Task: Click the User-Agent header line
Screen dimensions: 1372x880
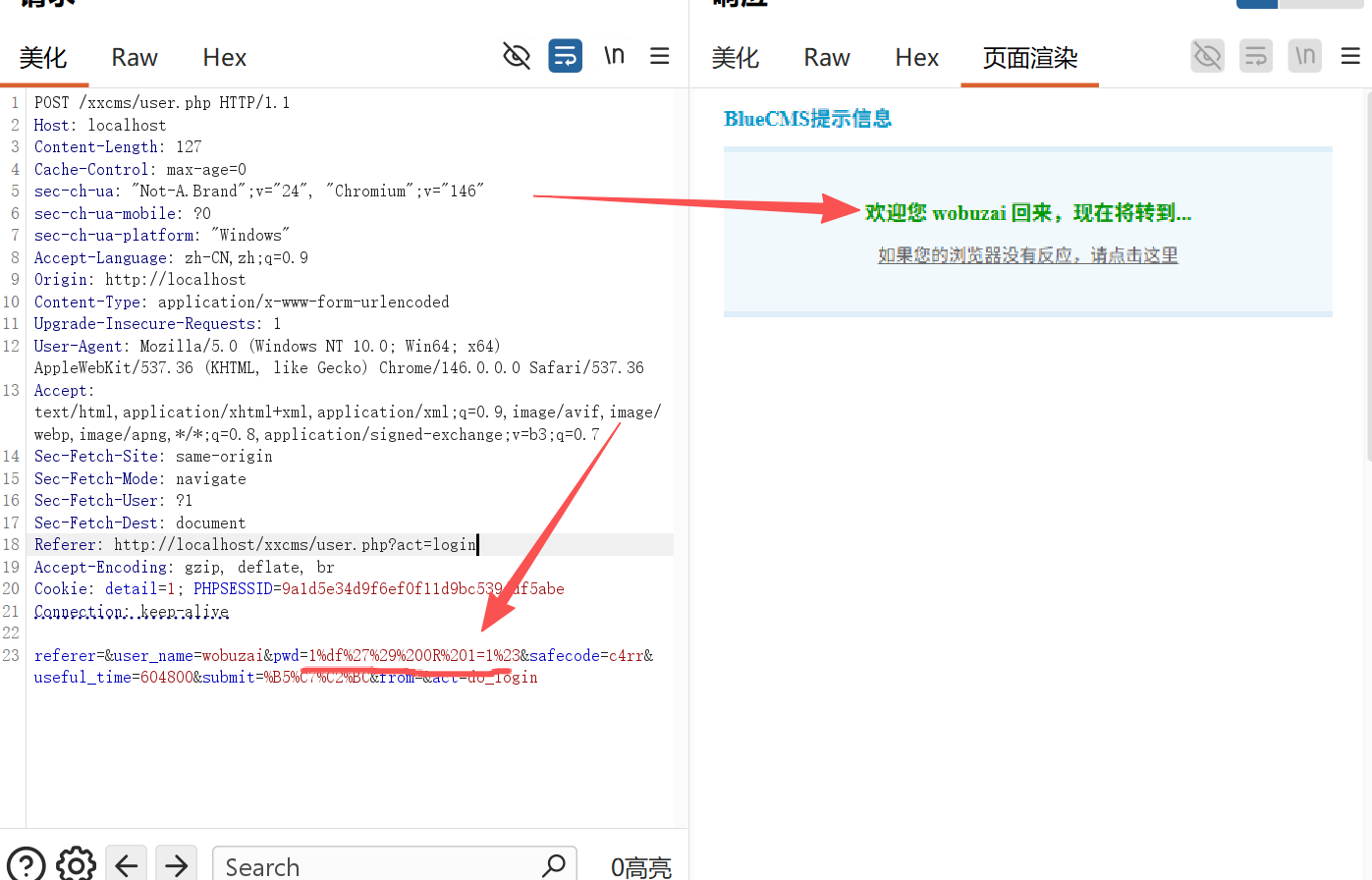Action: (x=339, y=357)
